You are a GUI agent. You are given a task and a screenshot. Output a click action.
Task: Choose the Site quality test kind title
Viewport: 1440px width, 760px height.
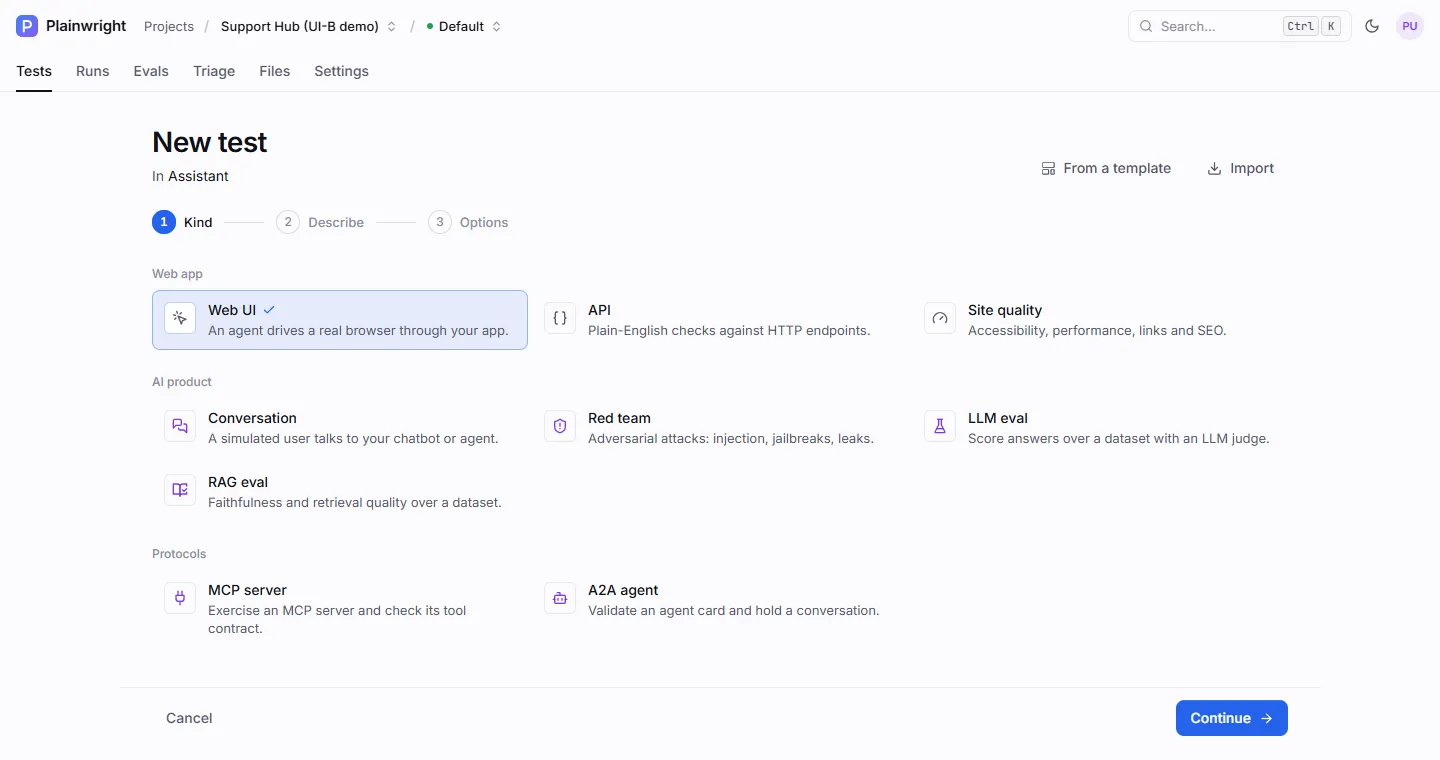(x=1005, y=310)
